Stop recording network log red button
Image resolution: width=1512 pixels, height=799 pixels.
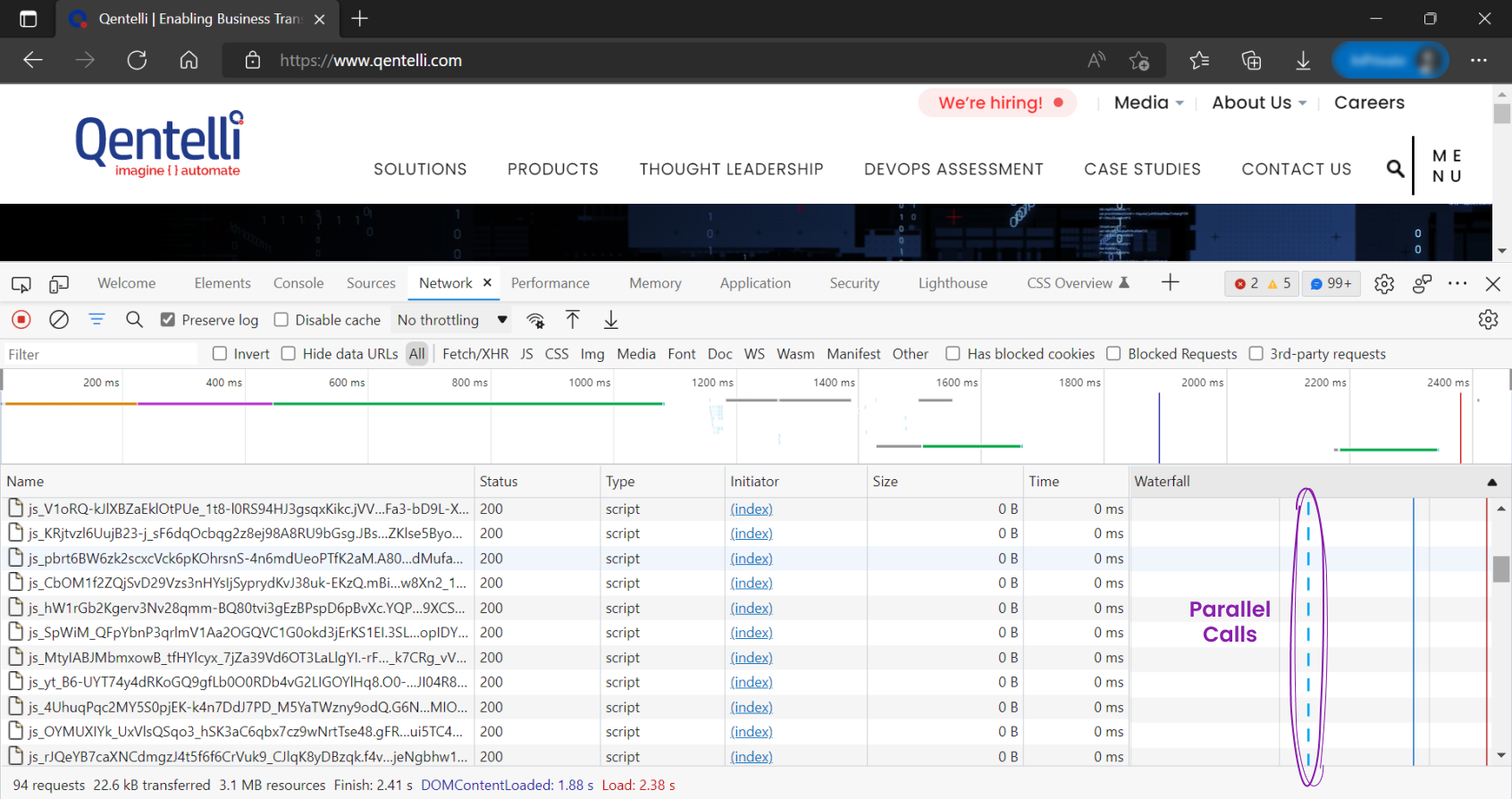pos(21,319)
